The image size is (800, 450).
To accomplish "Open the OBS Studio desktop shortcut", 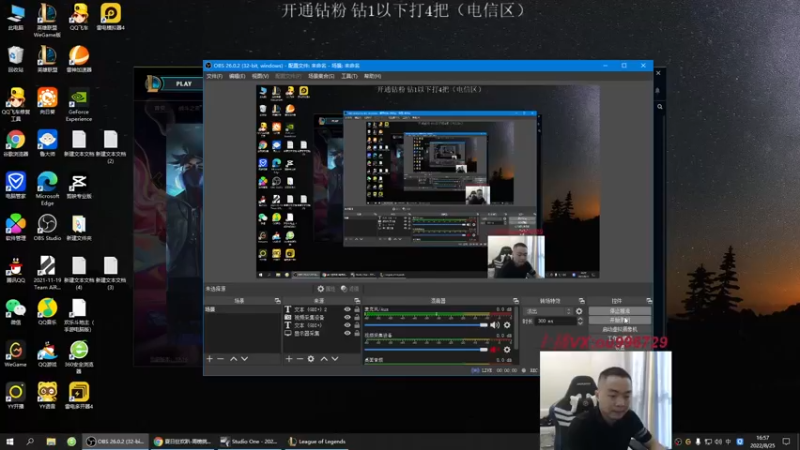I will [47, 227].
